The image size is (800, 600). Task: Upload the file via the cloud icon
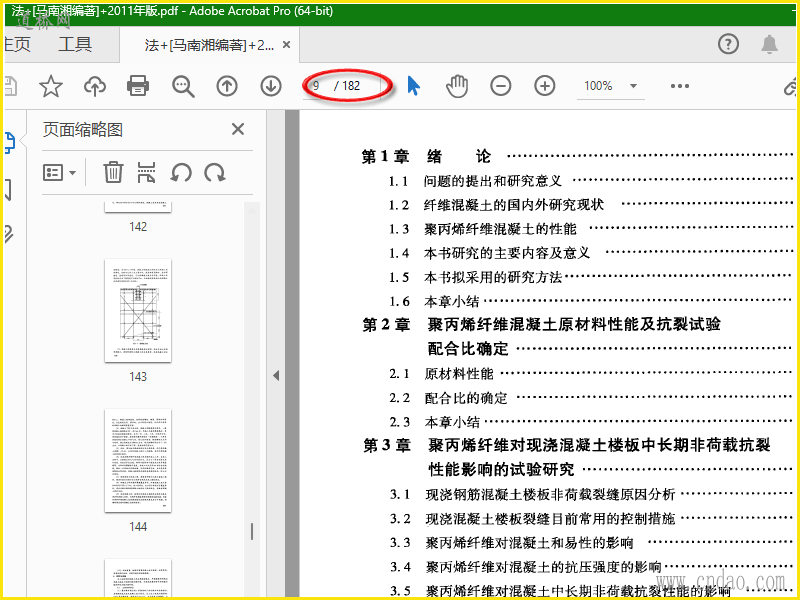point(95,86)
